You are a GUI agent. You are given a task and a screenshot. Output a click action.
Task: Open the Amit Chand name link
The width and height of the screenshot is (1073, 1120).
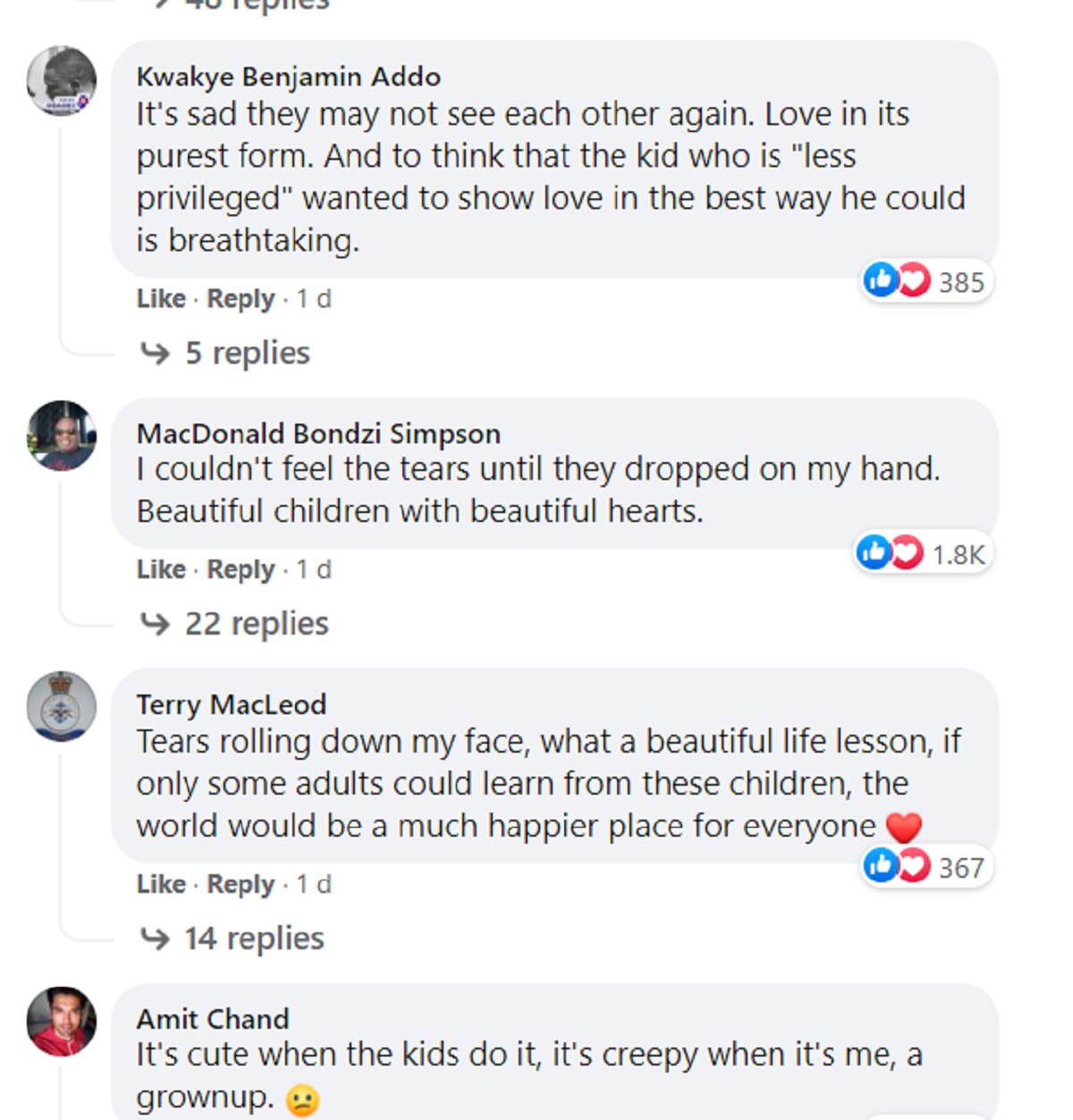tap(213, 1019)
